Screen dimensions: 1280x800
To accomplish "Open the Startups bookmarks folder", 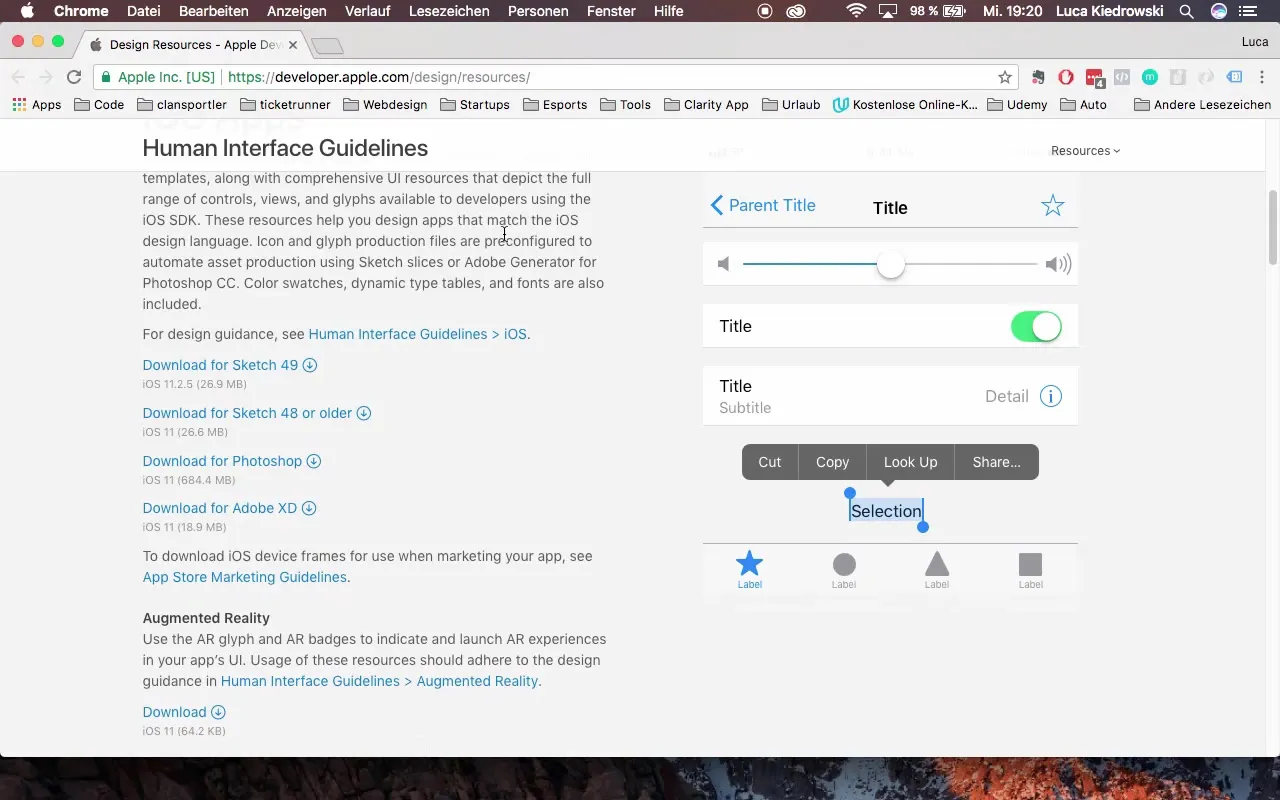I will [474, 104].
